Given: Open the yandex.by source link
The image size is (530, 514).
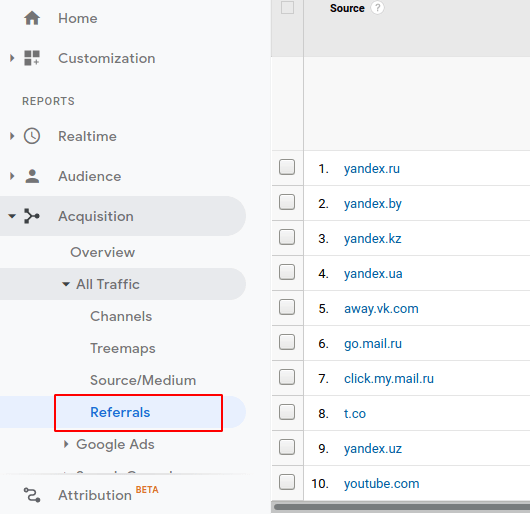Looking at the screenshot, I should (x=373, y=204).
